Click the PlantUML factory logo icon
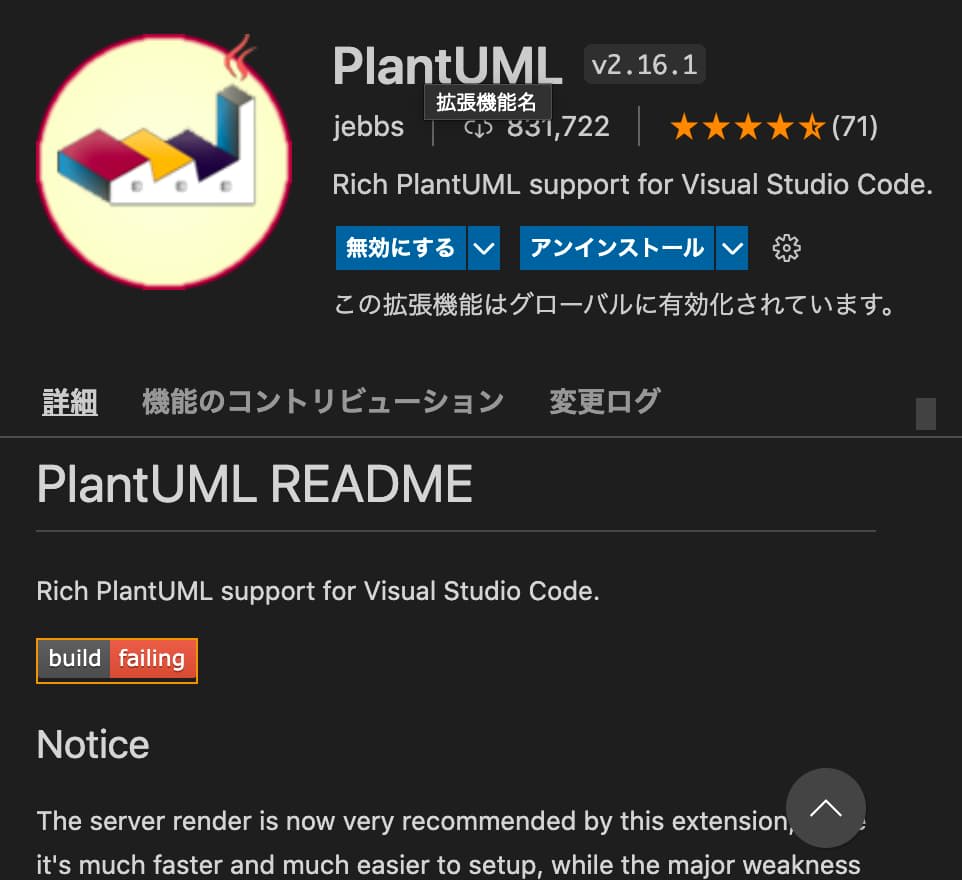The image size is (962, 880). click(164, 161)
